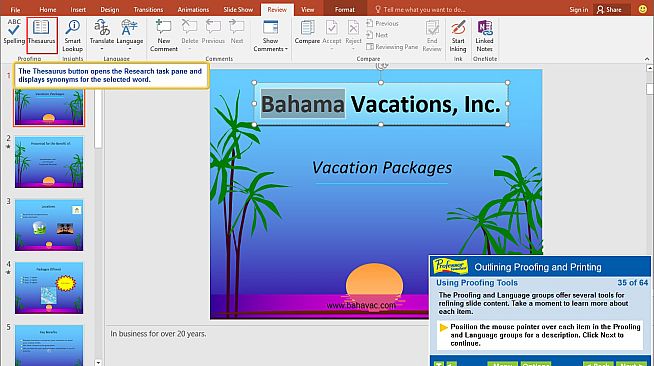The height and width of the screenshot is (366, 654).
Task: Add a New Comment
Action: (164, 36)
